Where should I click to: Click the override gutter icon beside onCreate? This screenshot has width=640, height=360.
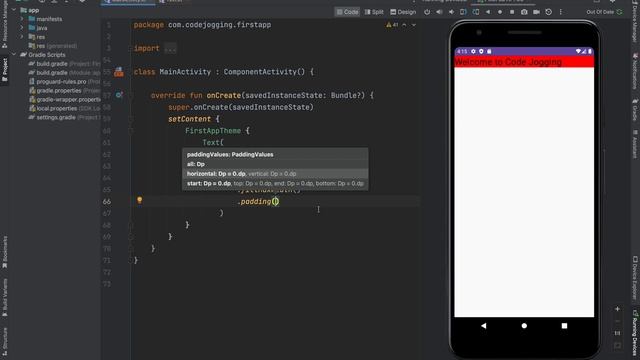(119, 95)
